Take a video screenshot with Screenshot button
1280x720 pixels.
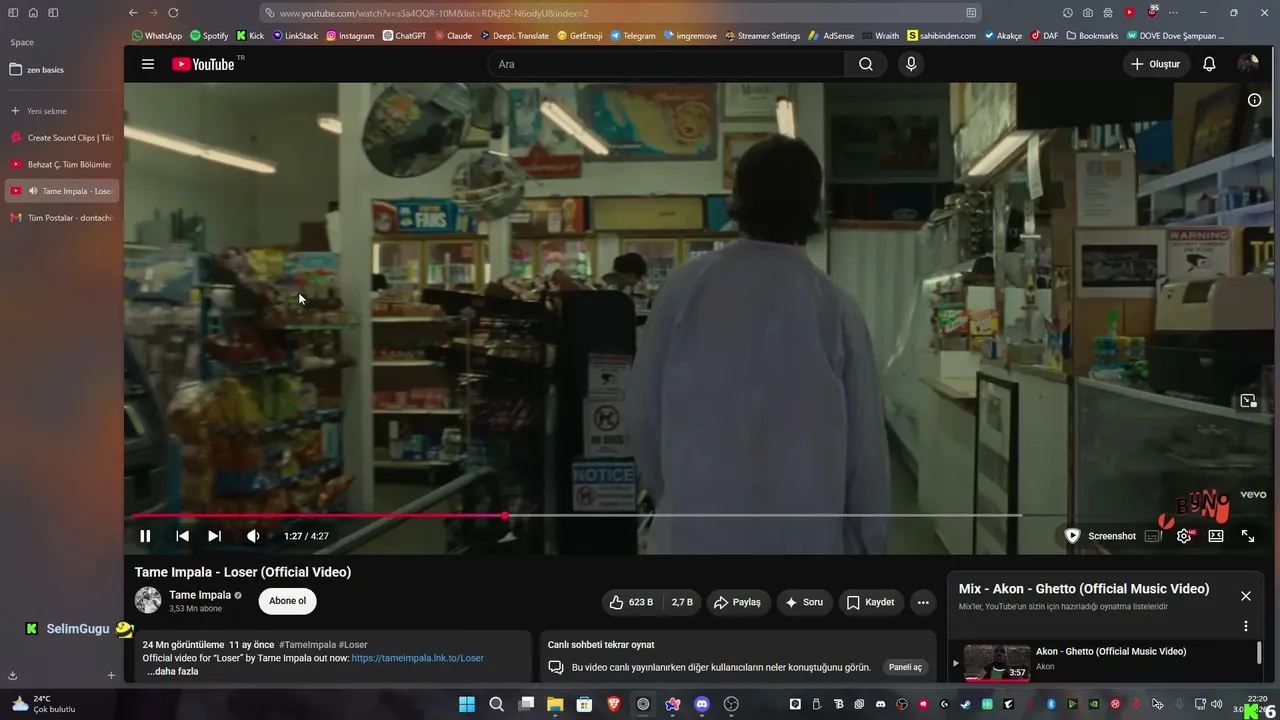tap(1101, 536)
